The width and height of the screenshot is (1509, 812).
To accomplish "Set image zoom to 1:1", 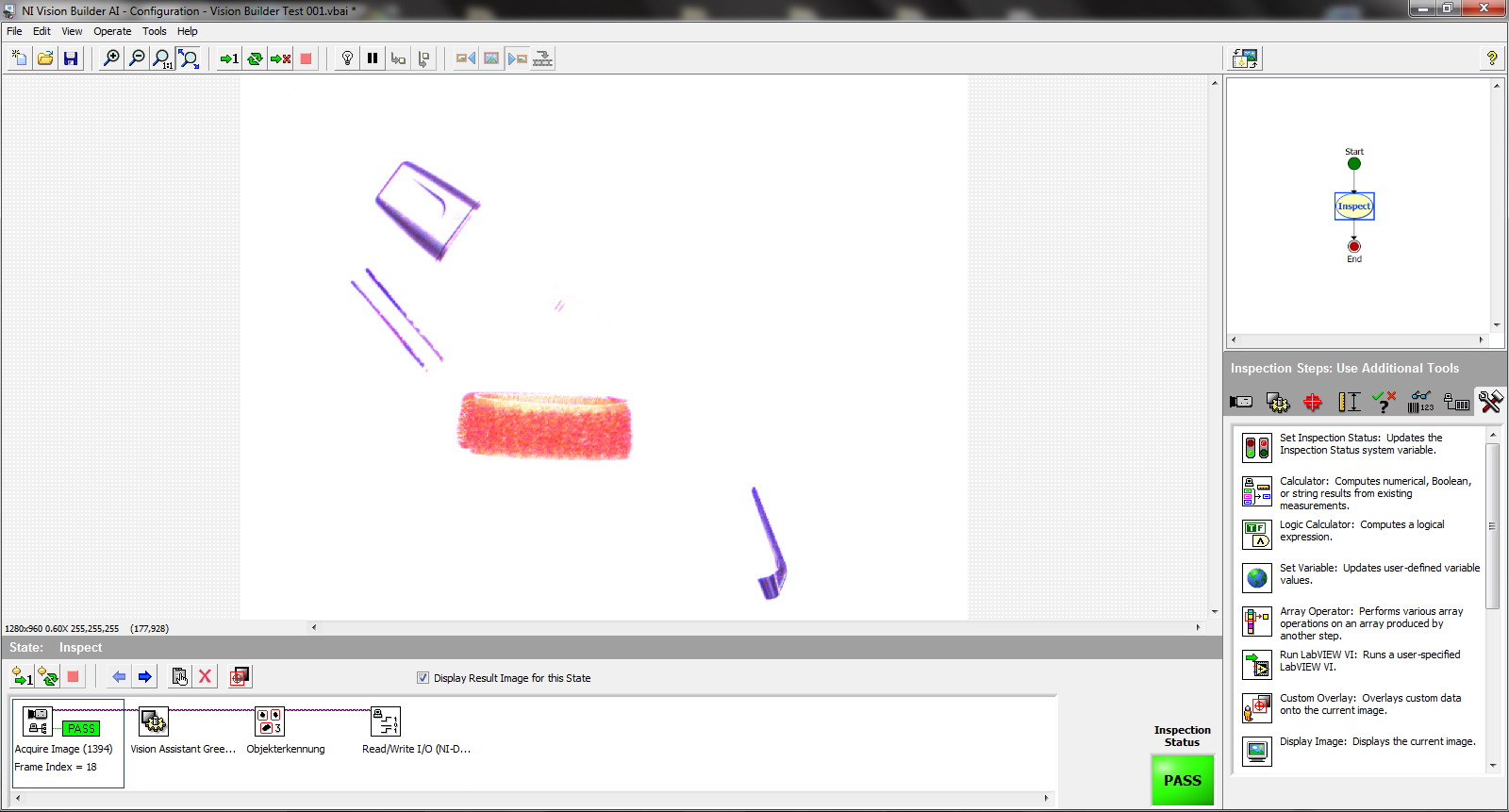I will [162, 58].
